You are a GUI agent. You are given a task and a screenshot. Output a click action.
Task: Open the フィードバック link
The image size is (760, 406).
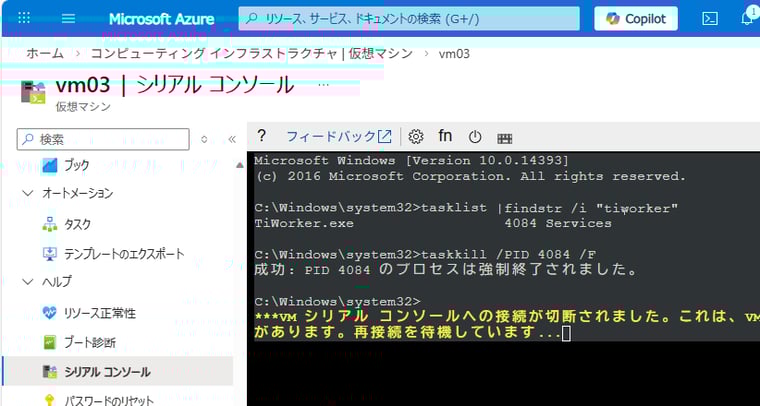[x=339, y=137]
